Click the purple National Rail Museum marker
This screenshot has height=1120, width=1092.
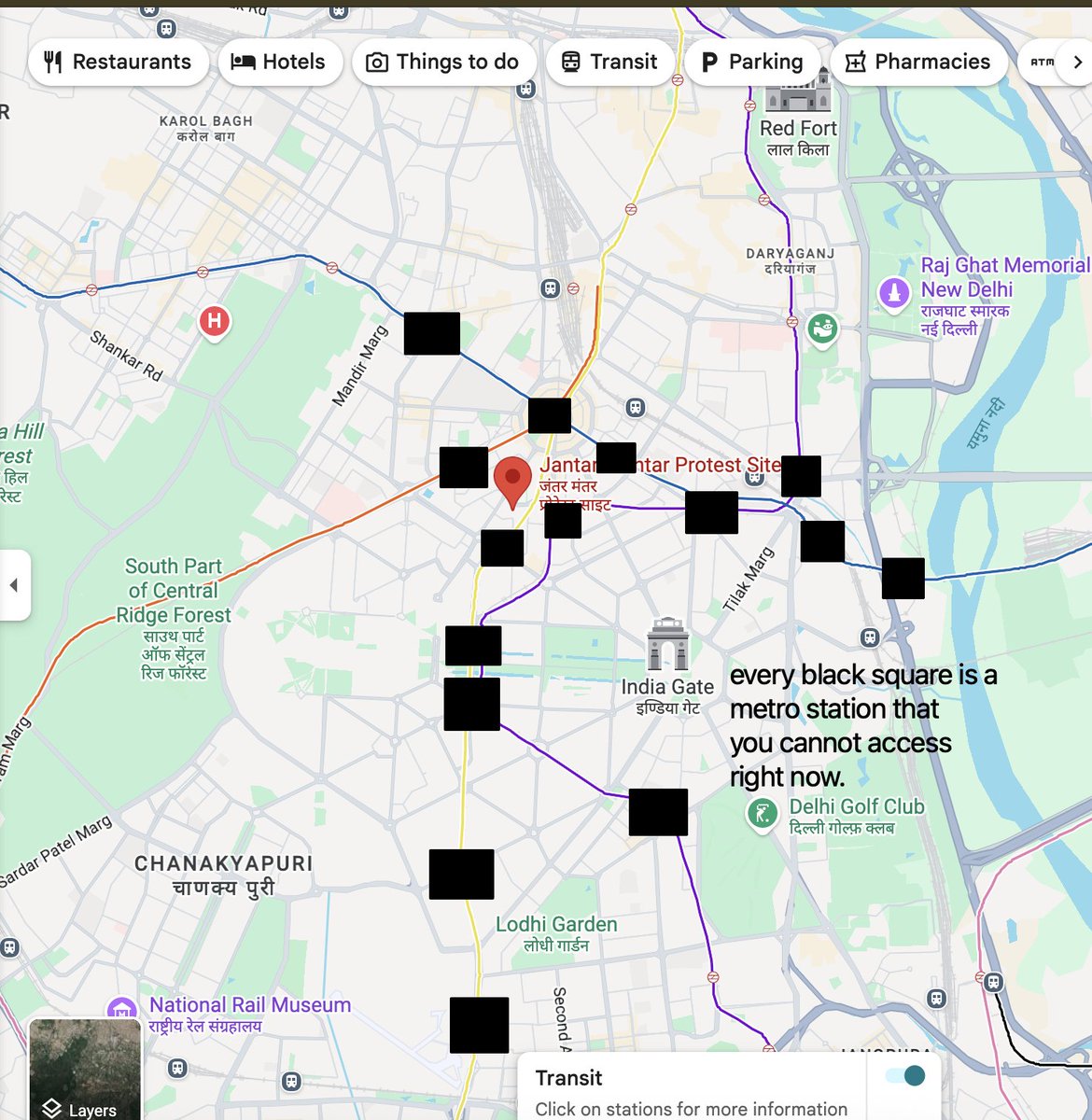click(x=122, y=1011)
